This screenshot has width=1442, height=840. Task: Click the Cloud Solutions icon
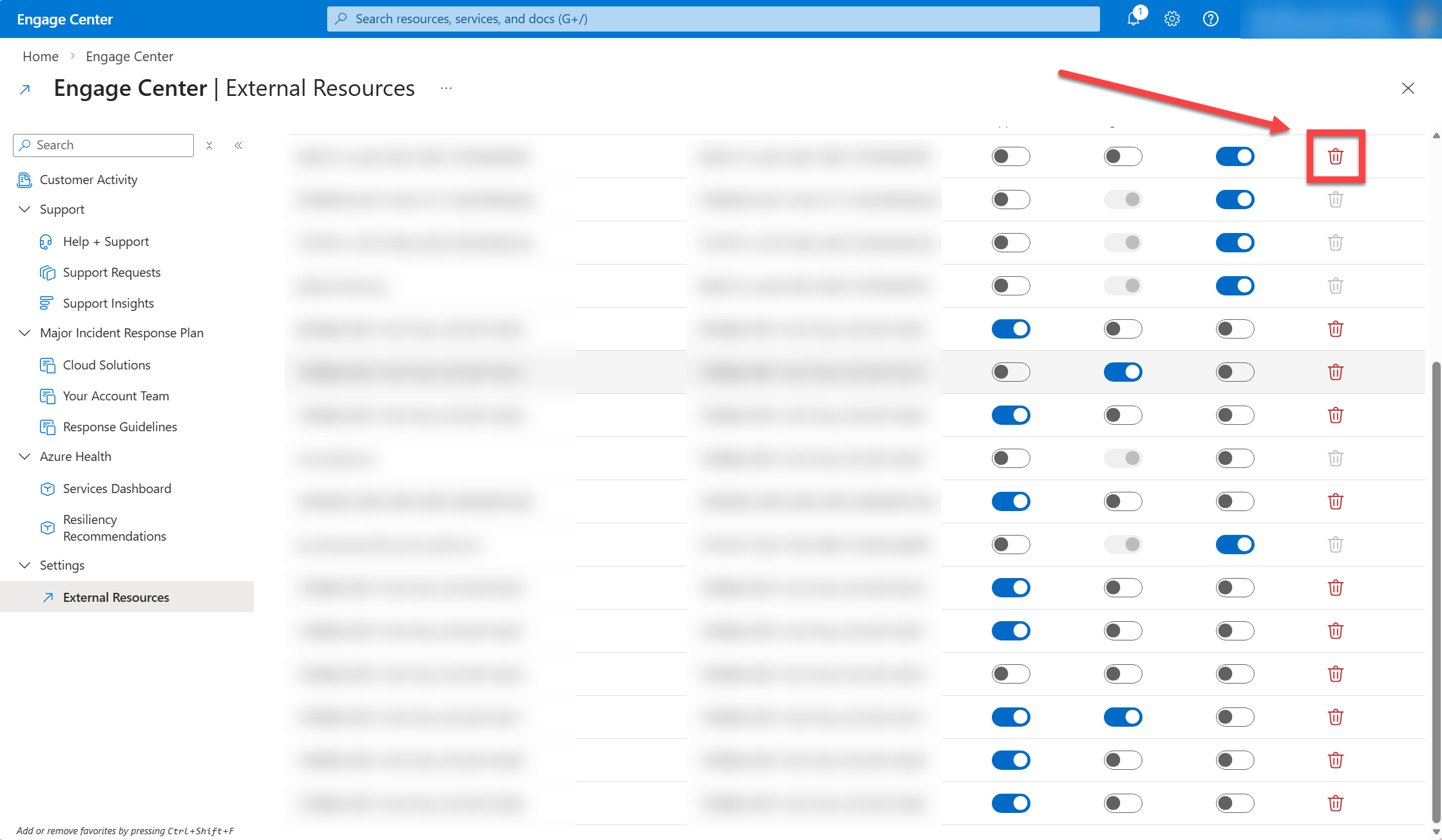(47, 365)
